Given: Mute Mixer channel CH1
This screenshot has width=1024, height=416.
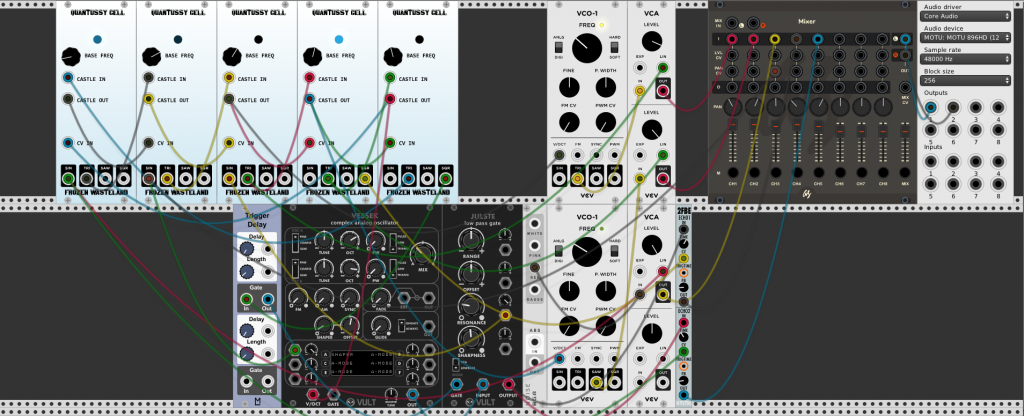Looking at the screenshot, I should 732,172.
